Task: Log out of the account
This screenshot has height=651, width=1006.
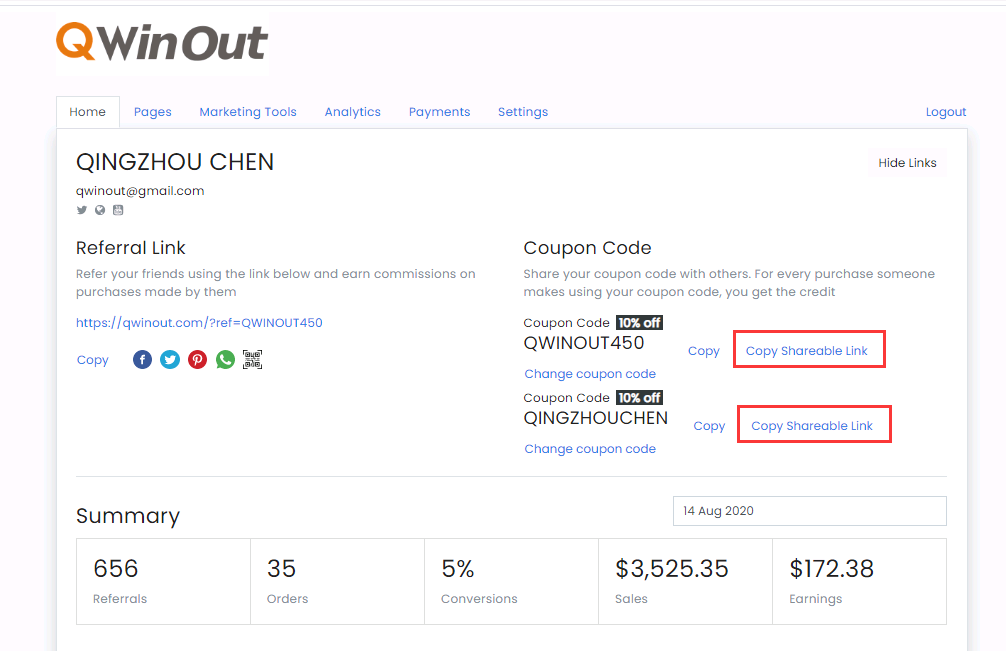Action: [x=945, y=112]
